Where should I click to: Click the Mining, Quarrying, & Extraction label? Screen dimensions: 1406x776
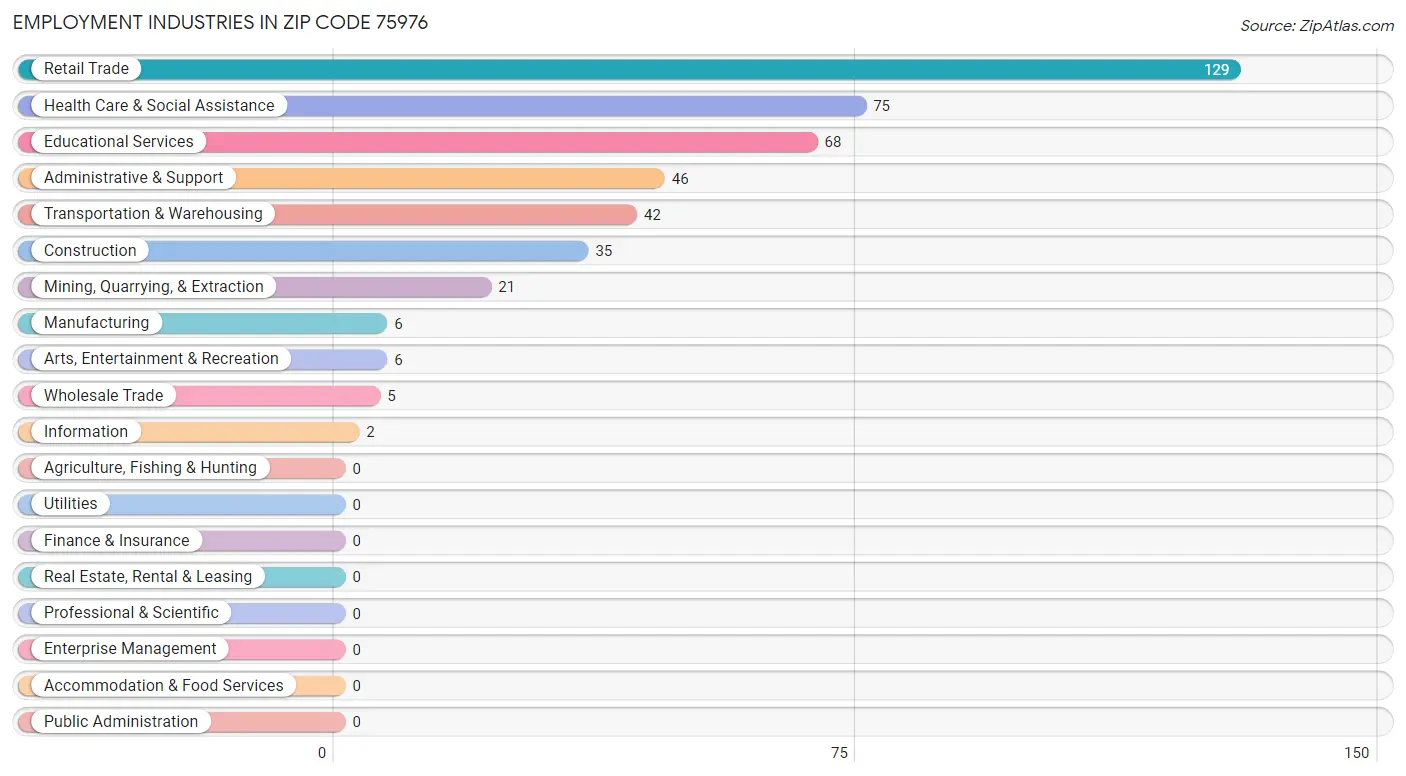click(x=154, y=286)
